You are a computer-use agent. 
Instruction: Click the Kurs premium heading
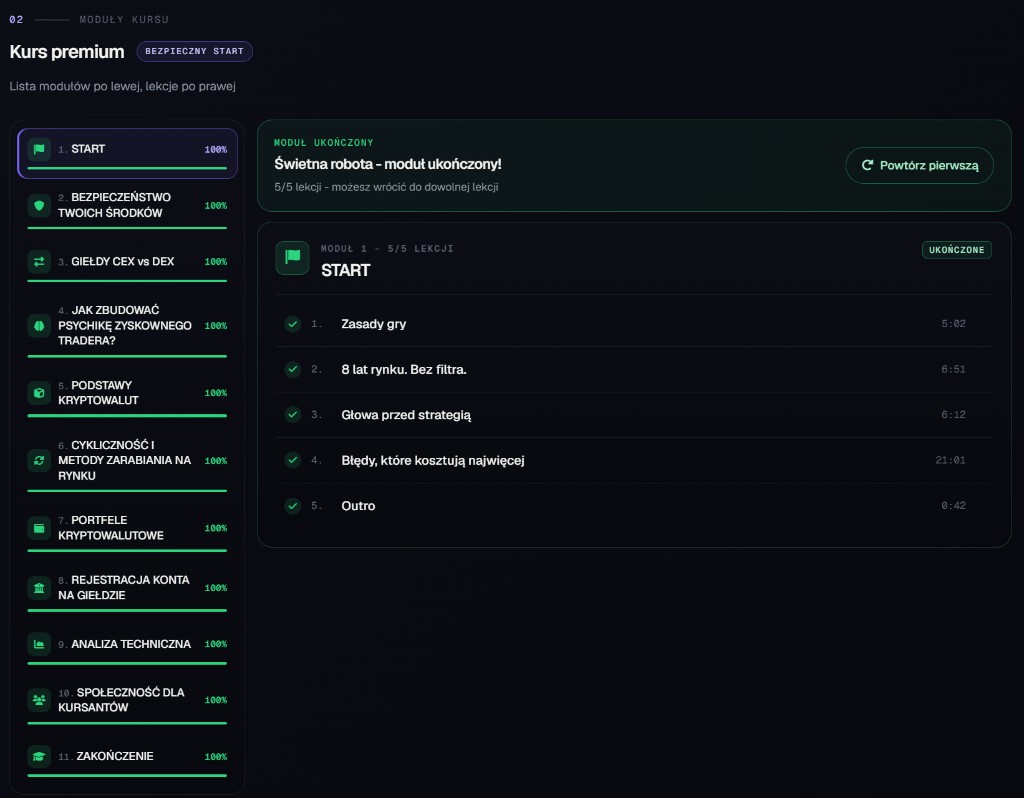click(67, 52)
